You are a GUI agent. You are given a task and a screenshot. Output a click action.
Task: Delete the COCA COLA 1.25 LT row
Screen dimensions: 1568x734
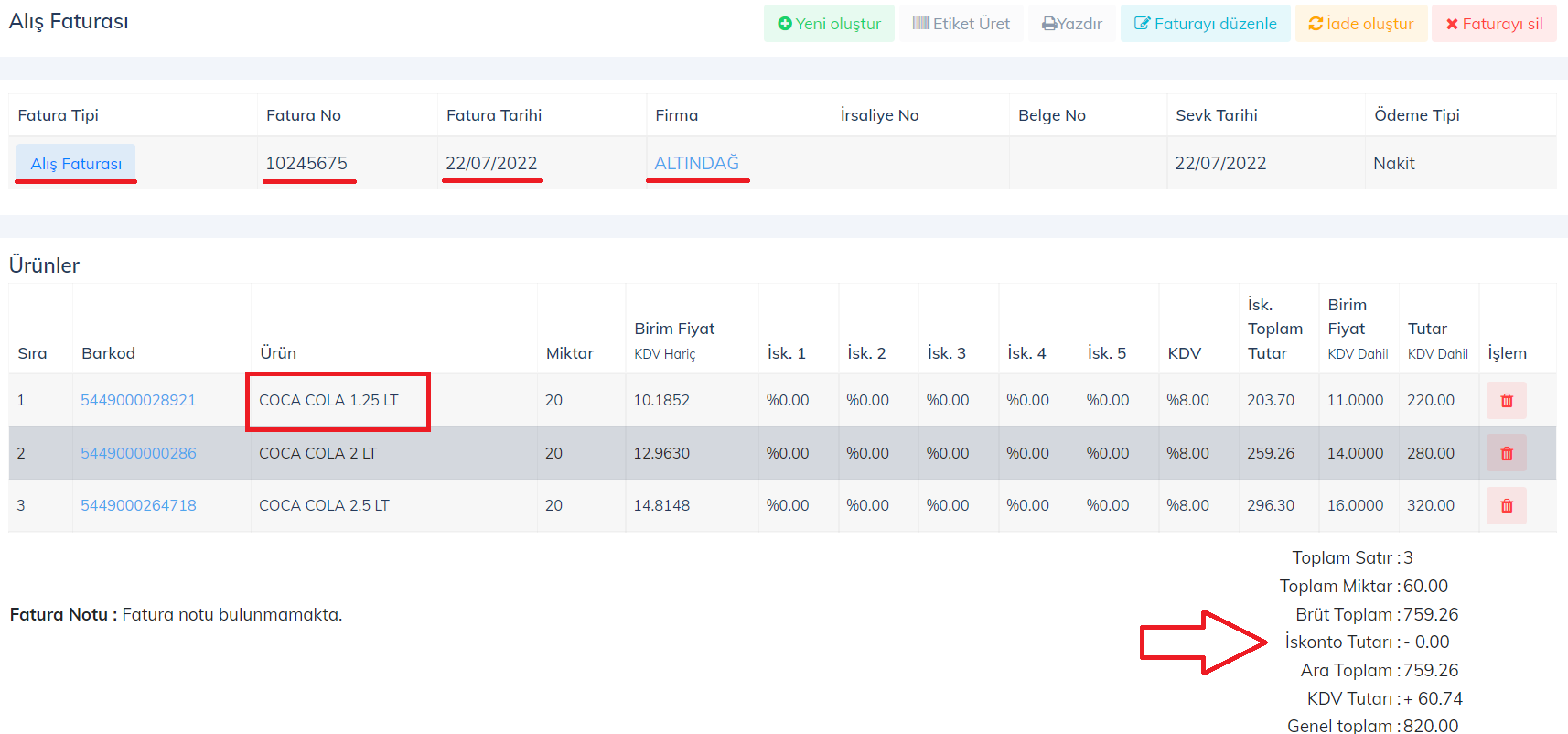point(1507,400)
